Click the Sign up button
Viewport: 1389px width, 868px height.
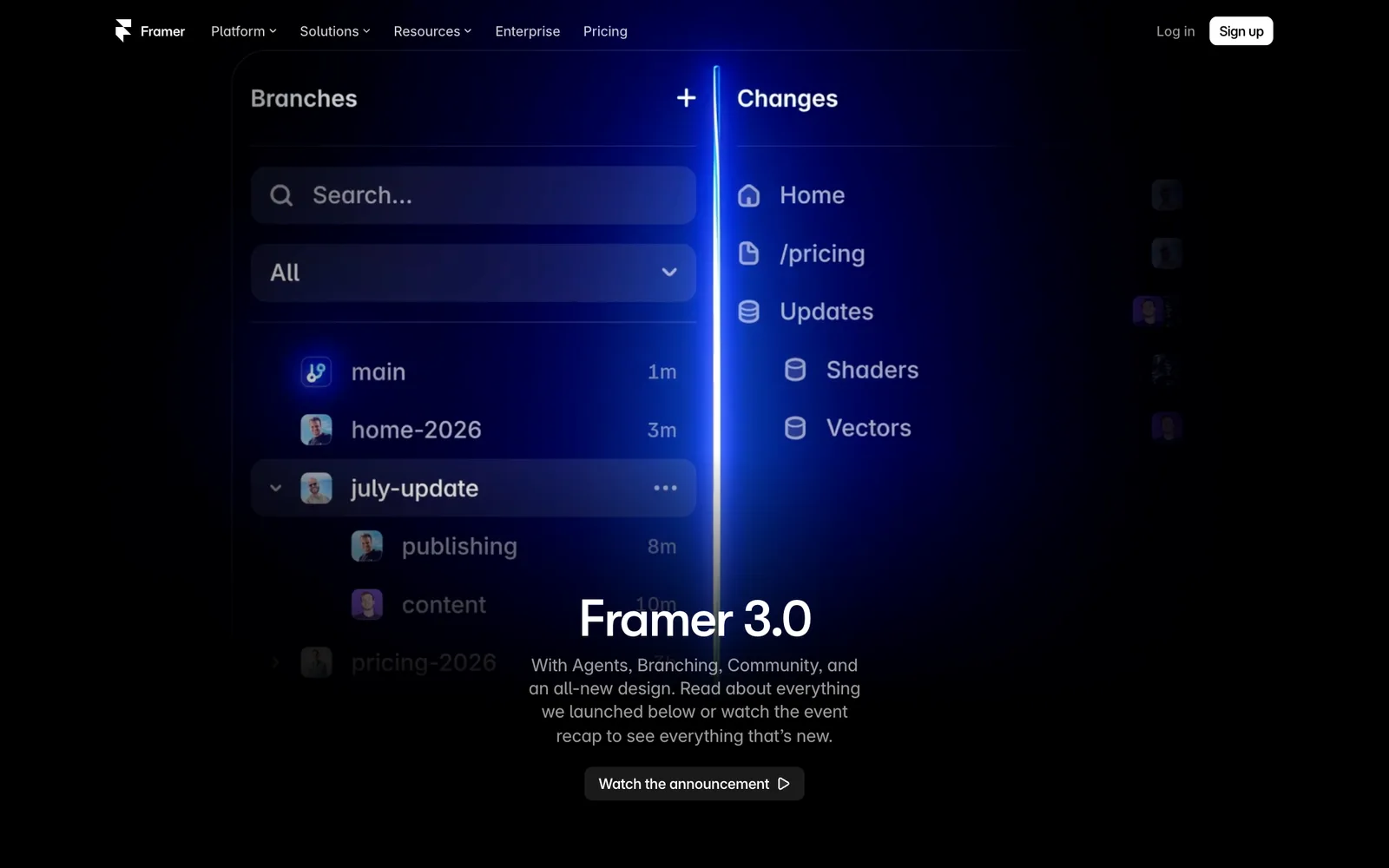pos(1241,31)
